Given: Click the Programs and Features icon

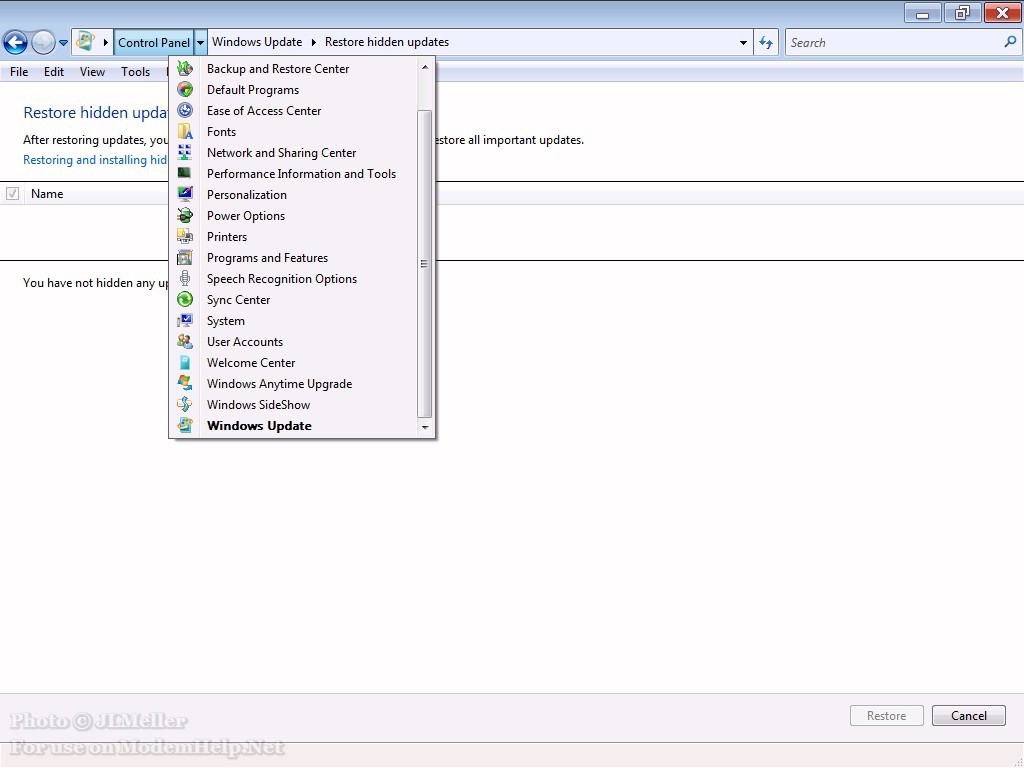Looking at the screenshot, I should 185,257.
